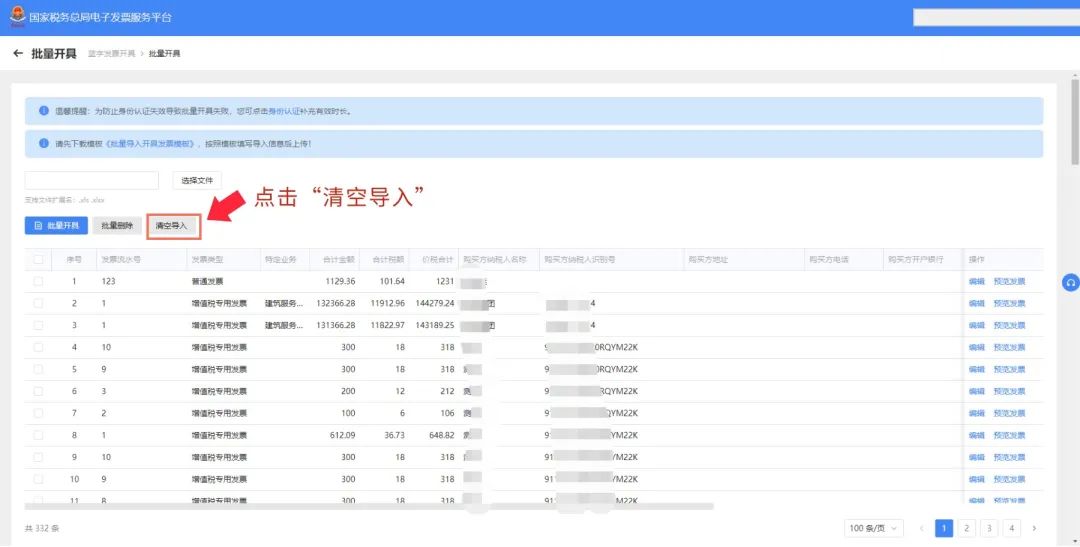The width and height of the screenshot is (1080, 547).
Task: Switch to page 2
Action: (966, 528)
